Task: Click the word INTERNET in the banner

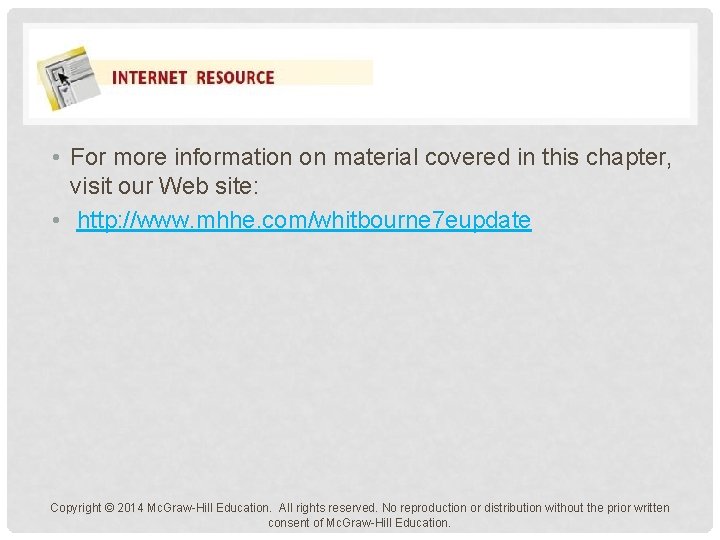Action: 149,77
